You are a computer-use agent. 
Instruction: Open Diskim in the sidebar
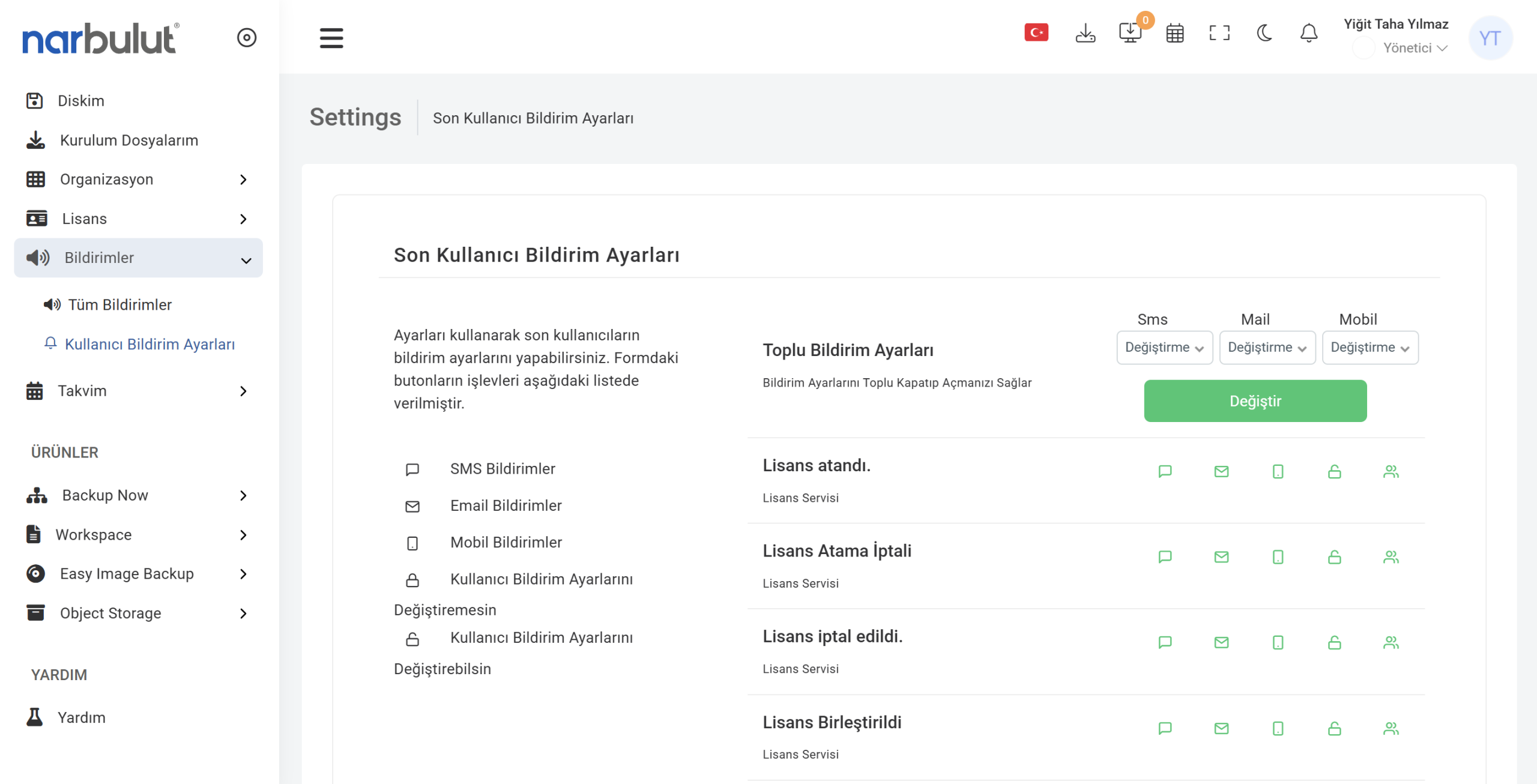coord(80,101)
